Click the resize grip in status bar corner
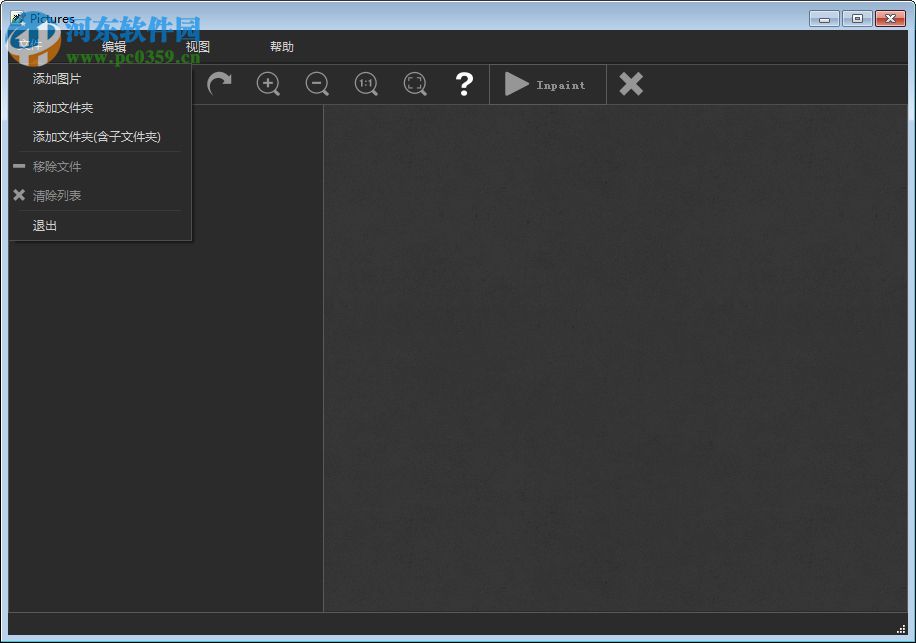This screenshot has height=643, width=916. 901,628
